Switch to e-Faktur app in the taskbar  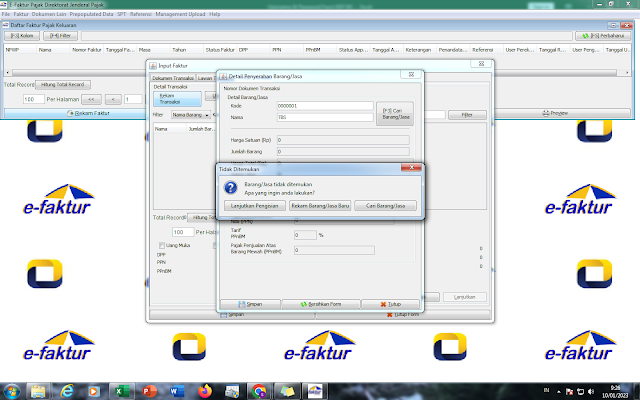pos(315,391)
